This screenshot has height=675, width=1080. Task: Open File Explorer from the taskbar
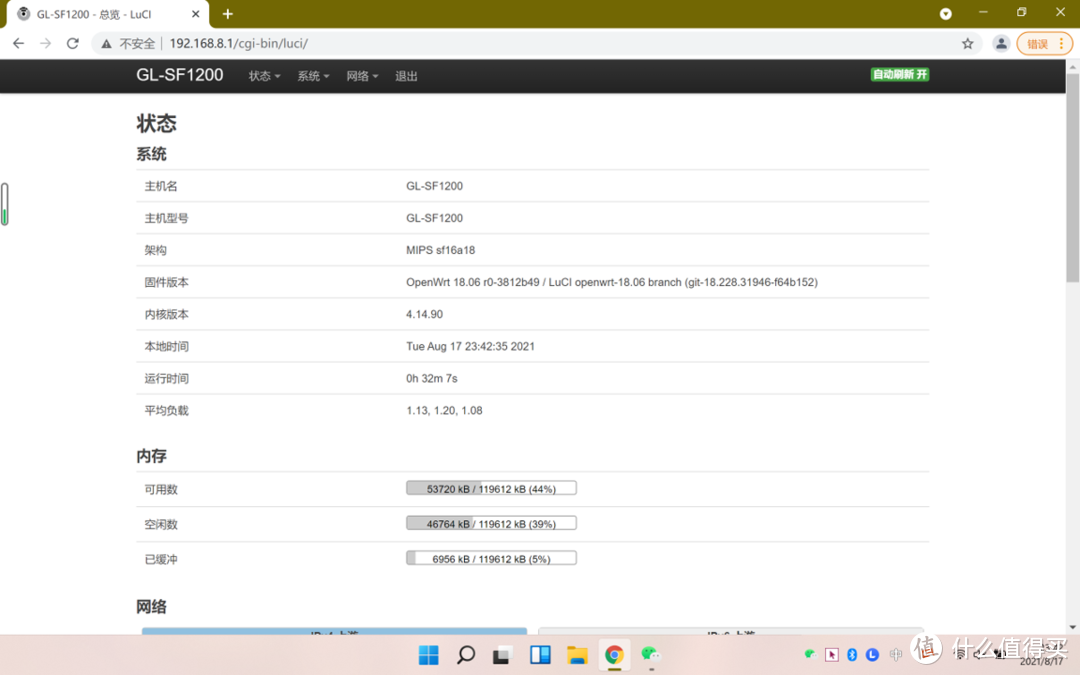tap(577, 654)
